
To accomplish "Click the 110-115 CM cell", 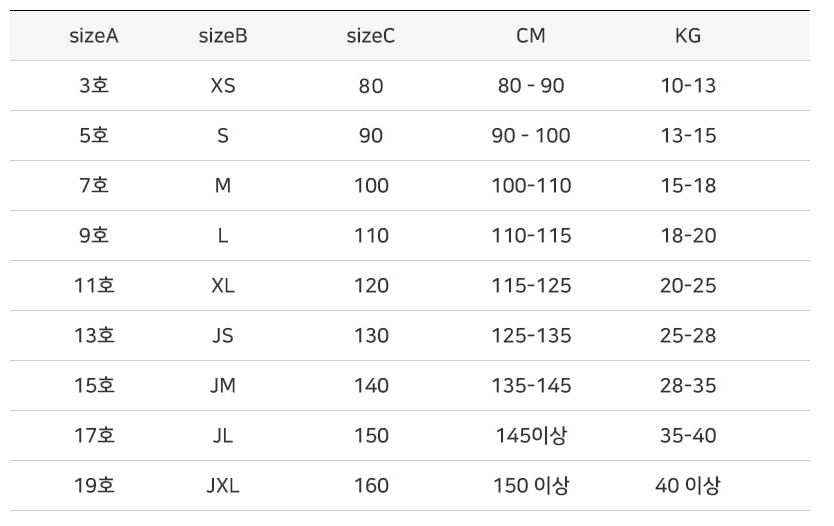I will coord(531,236).
